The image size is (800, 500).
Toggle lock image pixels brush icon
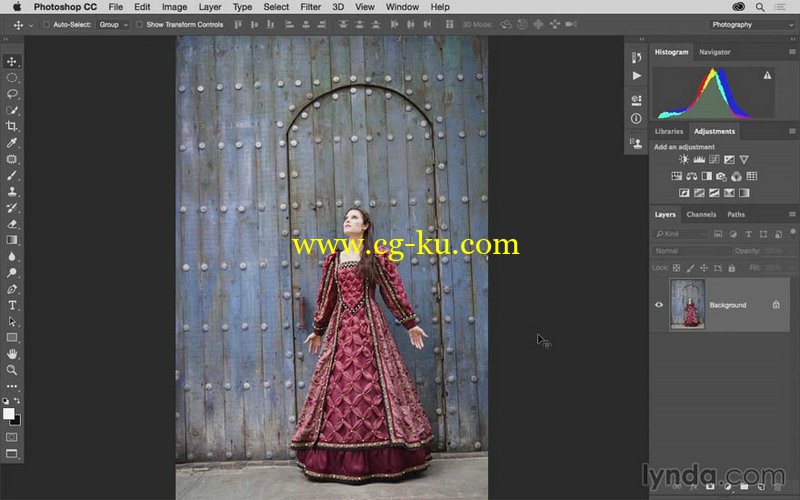pos(690,268)
